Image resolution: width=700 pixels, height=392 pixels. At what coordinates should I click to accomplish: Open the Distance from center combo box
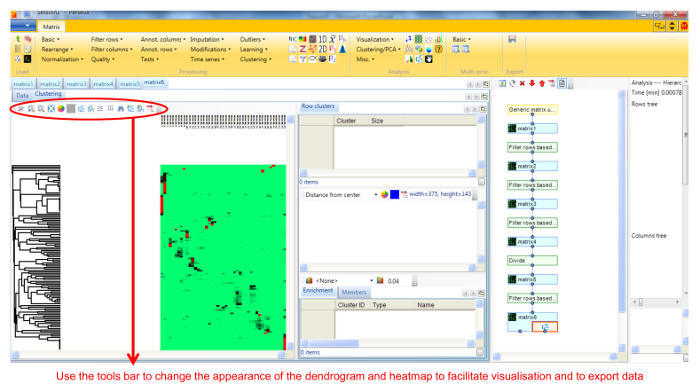pos(341,195)
